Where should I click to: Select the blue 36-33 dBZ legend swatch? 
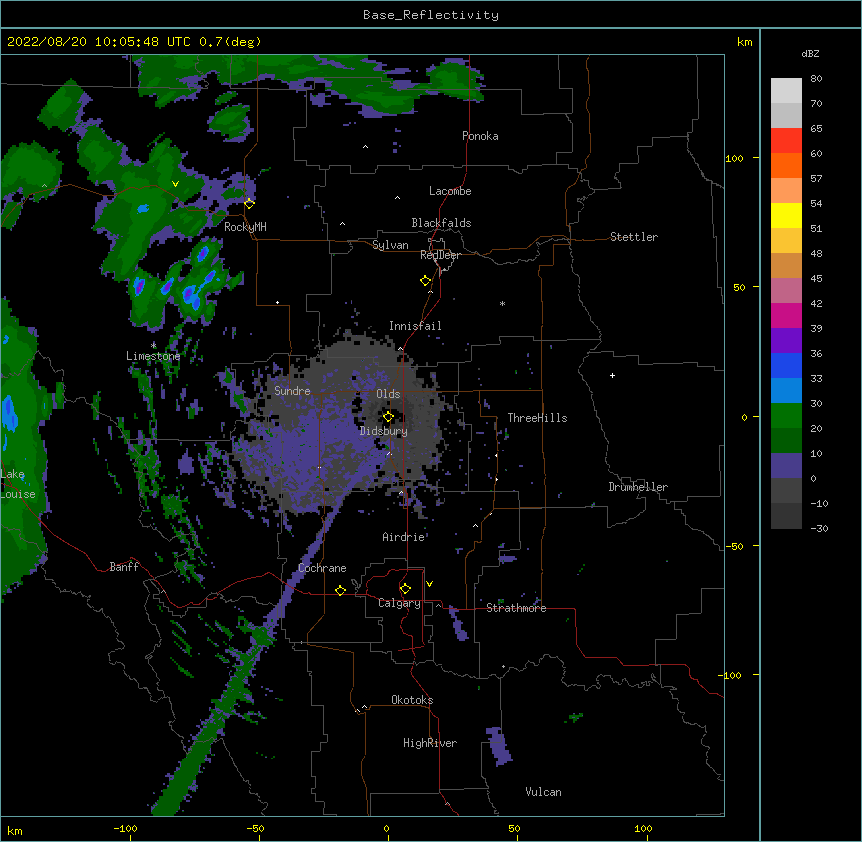pyautogui.click(x=786, y=365)
